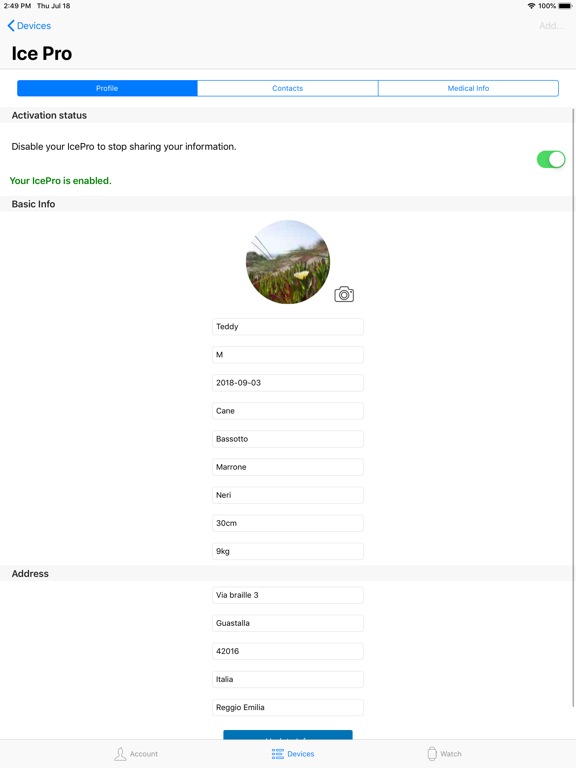Click the vertical scrollbar on the right
The width and height of the screenshot is (576, 768).
pyautogui.click(x=574, y=408)
